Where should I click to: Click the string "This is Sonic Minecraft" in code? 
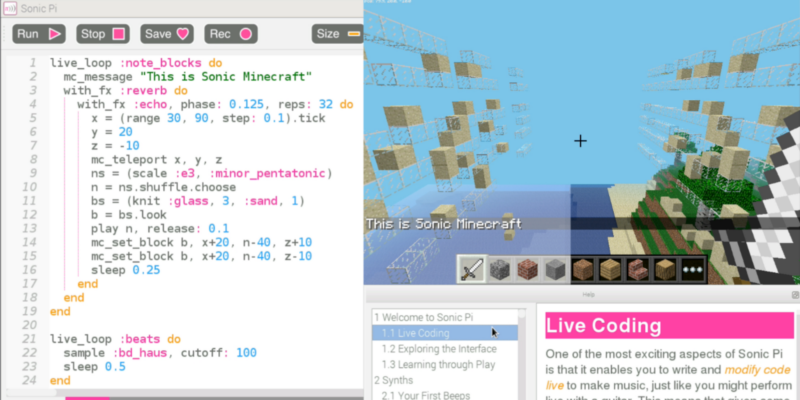tap(226, 77)
